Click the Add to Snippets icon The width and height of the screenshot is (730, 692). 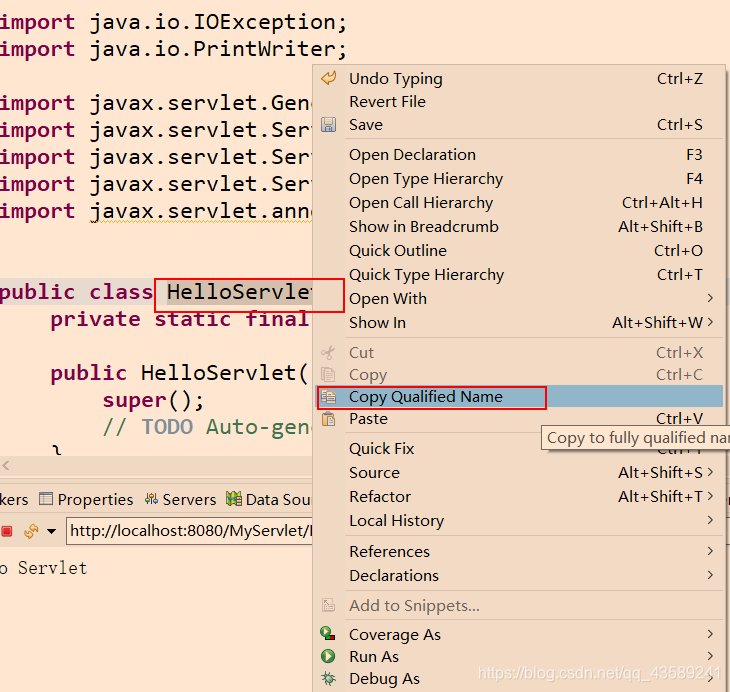(328, 605)
